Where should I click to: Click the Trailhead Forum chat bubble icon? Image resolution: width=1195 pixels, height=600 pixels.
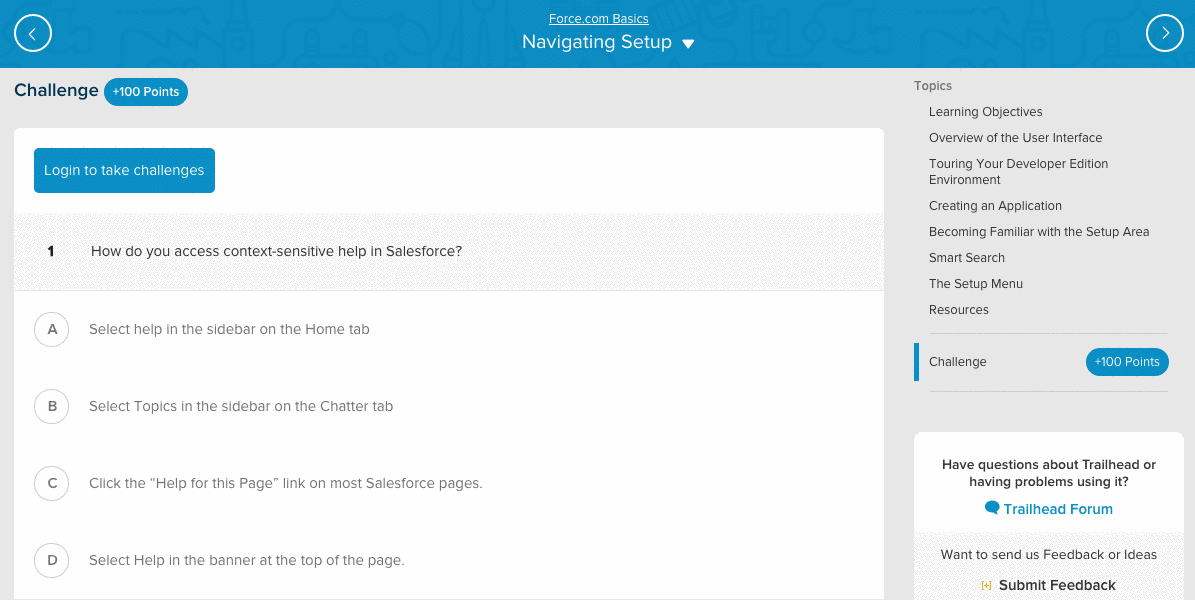coord(992,508)
